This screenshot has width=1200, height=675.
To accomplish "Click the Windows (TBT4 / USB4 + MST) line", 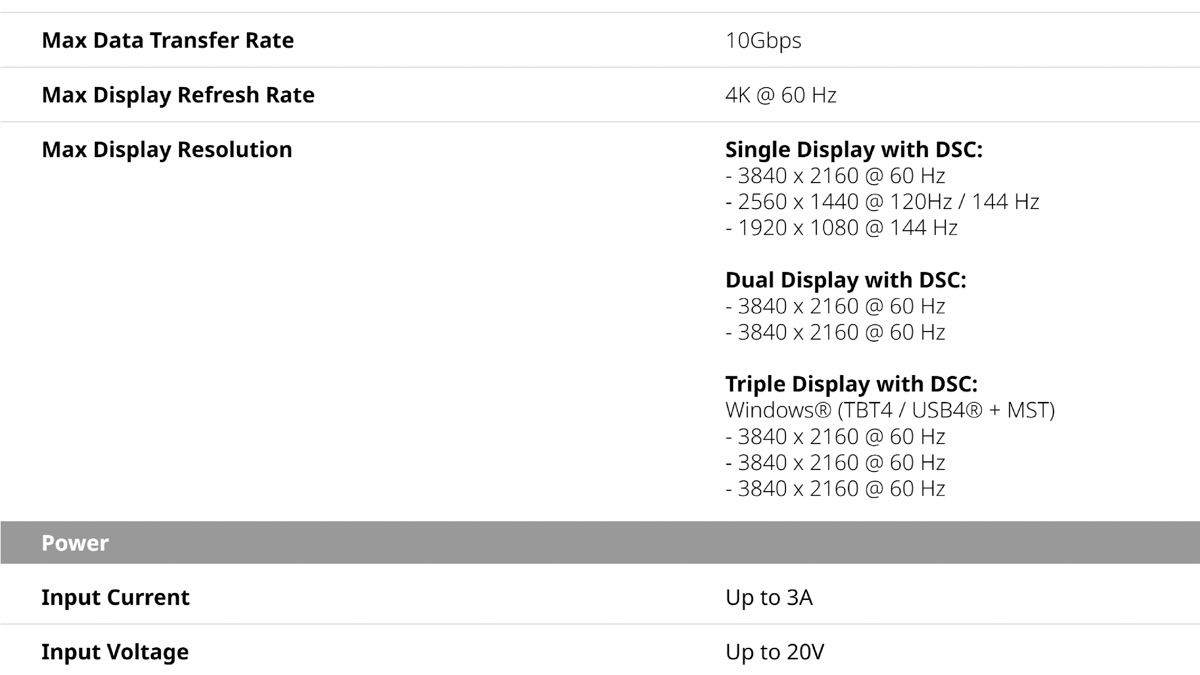I will click(890, 410).
